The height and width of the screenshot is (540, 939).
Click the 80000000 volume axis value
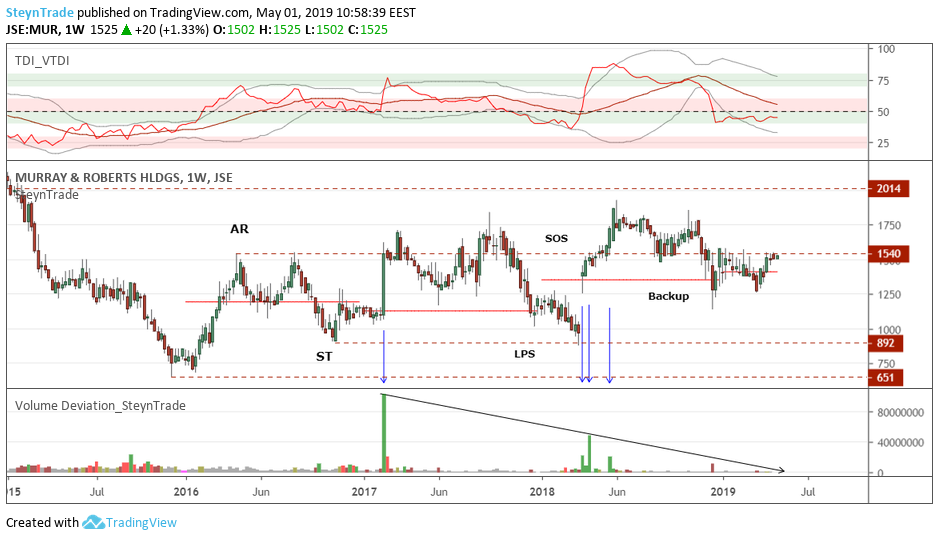[901, 412]
